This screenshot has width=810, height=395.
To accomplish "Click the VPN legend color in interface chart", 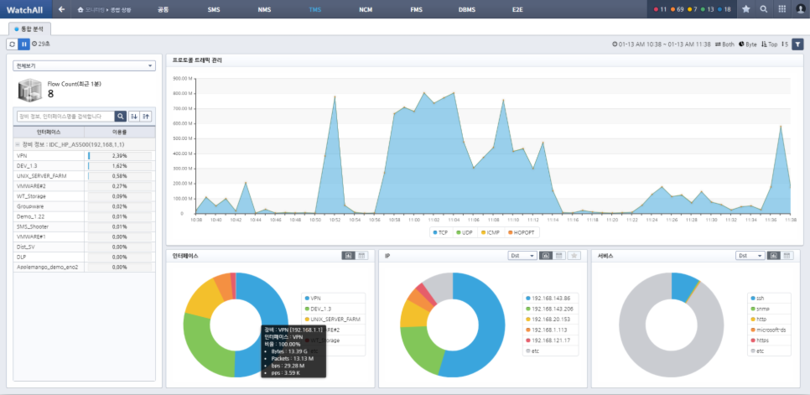I will tap(307, 298).
